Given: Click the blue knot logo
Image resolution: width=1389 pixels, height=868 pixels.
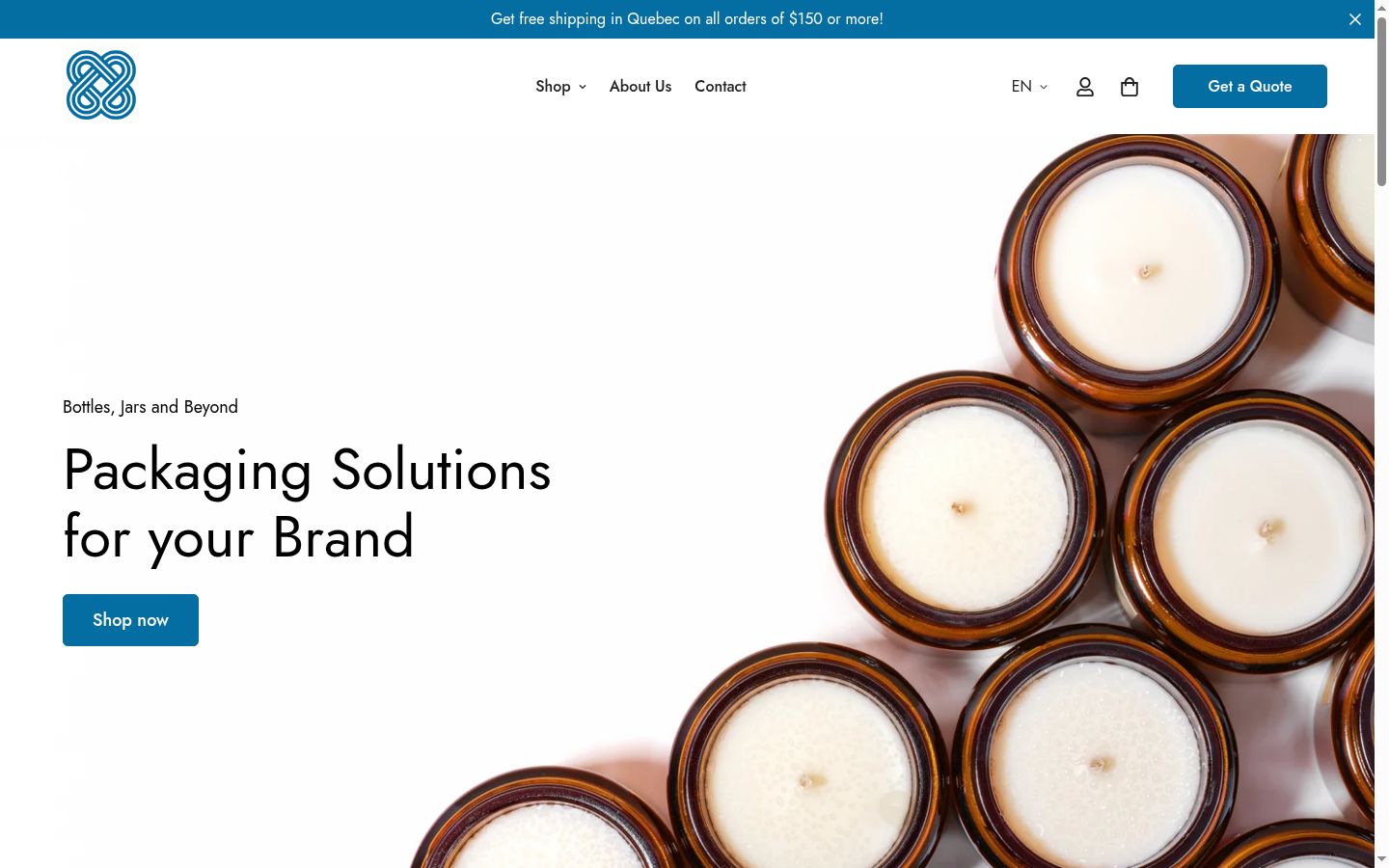Looking at the screenshot, I should [101, 85].
